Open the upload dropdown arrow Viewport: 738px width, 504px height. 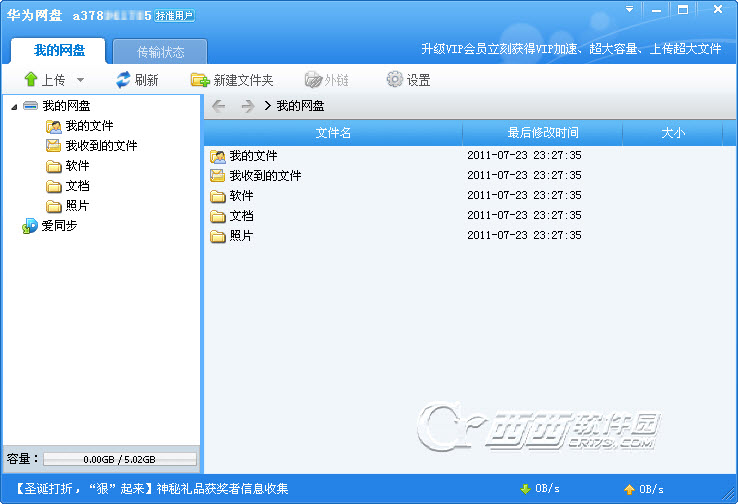pos(80,80)
